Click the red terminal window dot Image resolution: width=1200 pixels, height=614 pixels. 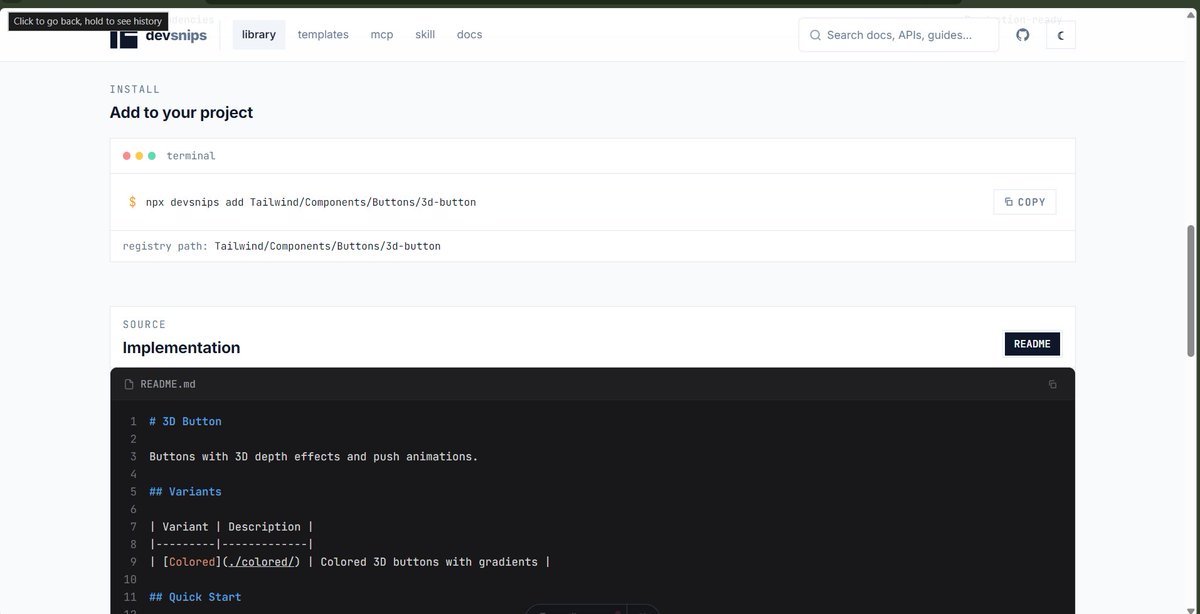[x=127, y=156]
